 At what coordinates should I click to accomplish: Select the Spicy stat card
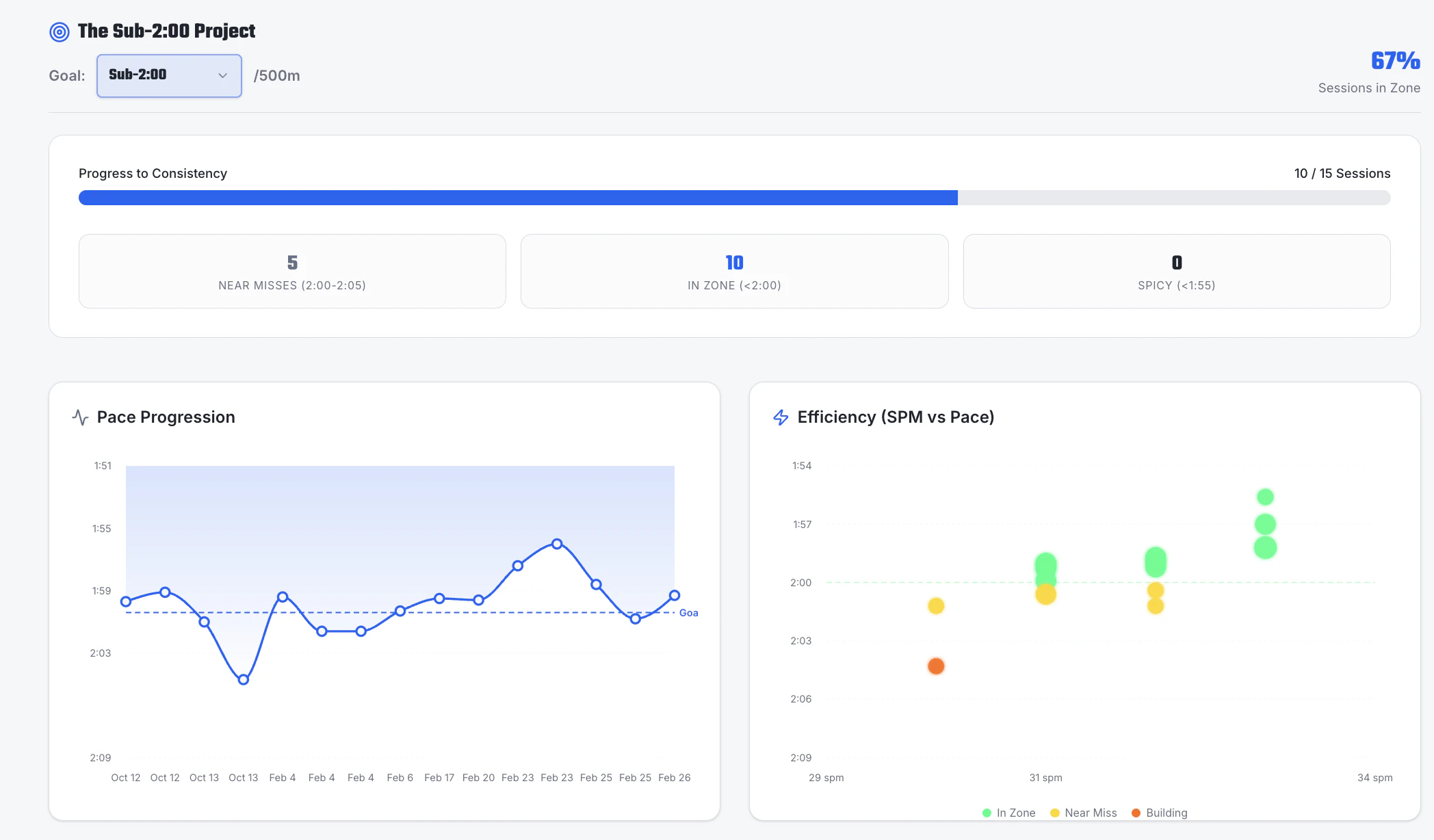(1176, 272)
